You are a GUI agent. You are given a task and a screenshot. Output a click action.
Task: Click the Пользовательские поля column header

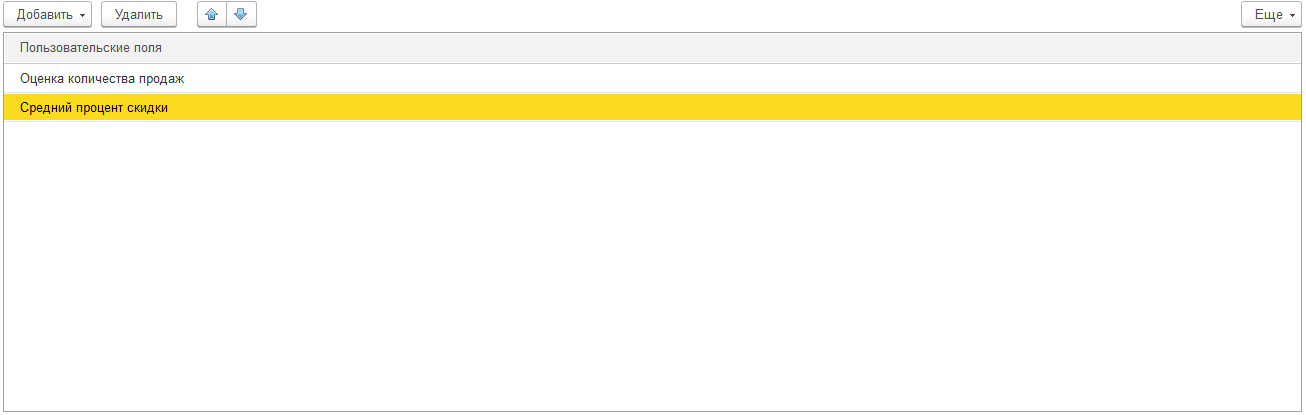pyautogui.click(x=653, y=48)
